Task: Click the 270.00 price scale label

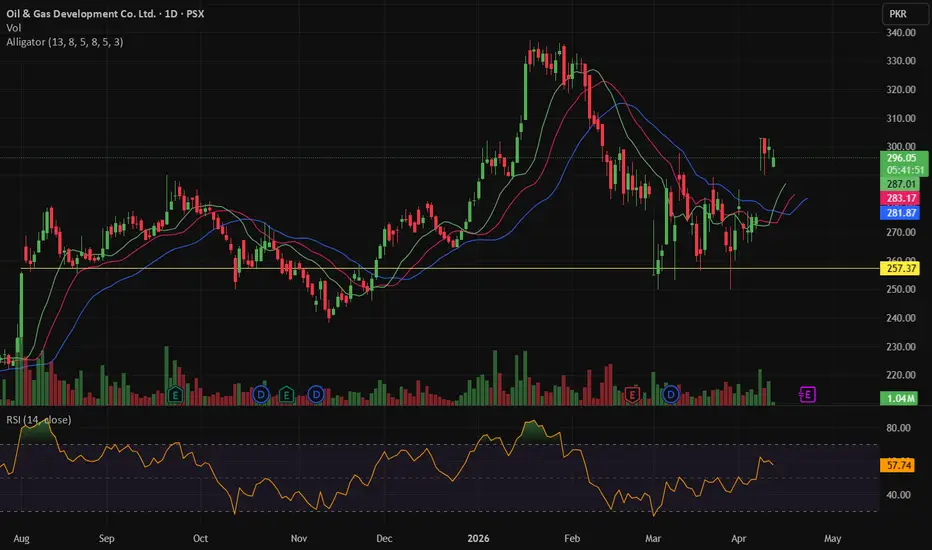Action: pos(901,232)
